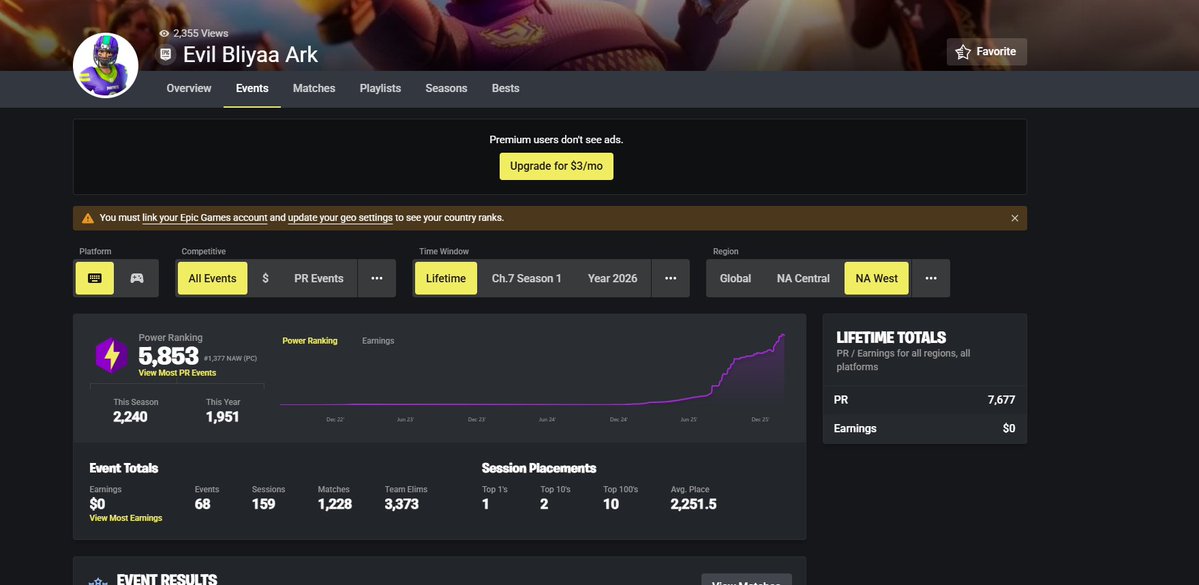Click This Year value 1,951
The width and height of the screenshot is (1199, 585).
(223, 417)
